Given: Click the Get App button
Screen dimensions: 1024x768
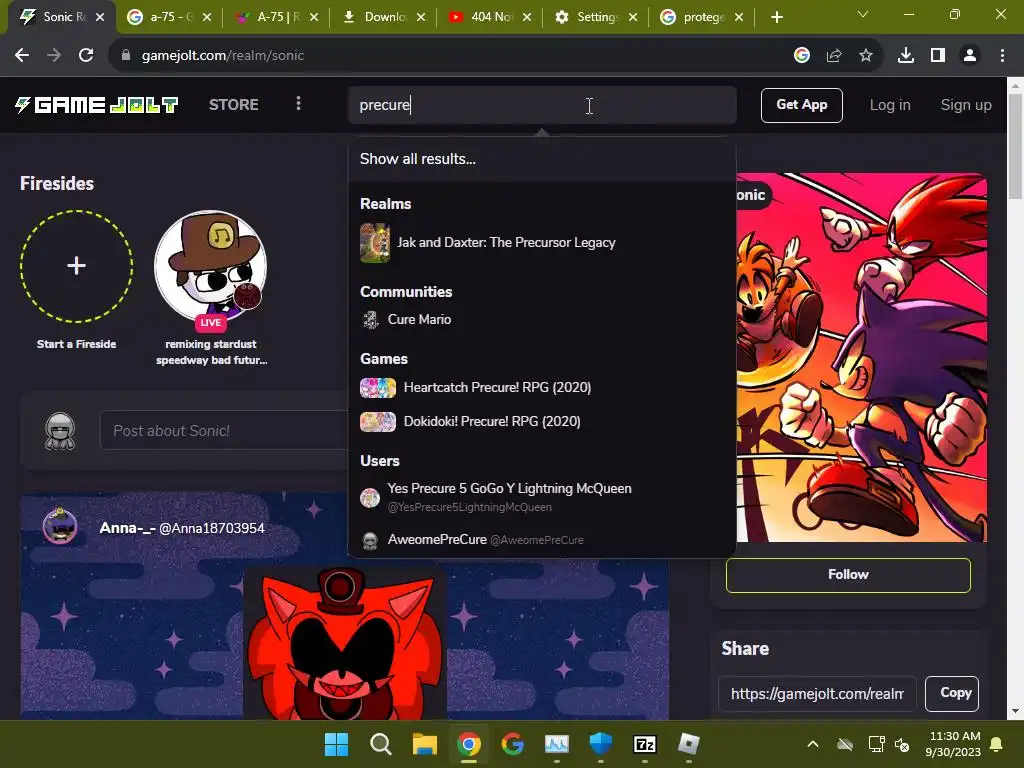Looking at the screenshot, I should point(801,105).
